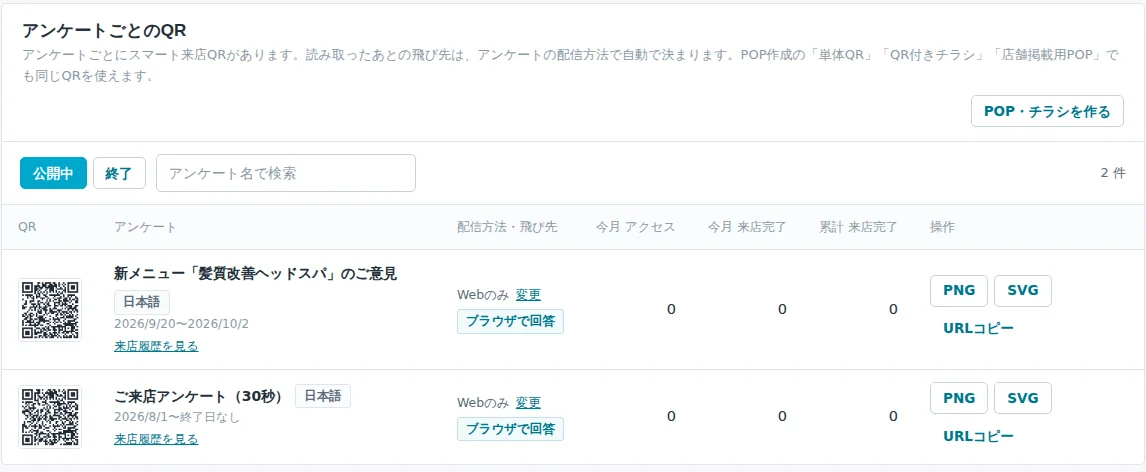Click 日本語 tag in 髪質改善ヘッドスパ row

click(x=142, y=302)
